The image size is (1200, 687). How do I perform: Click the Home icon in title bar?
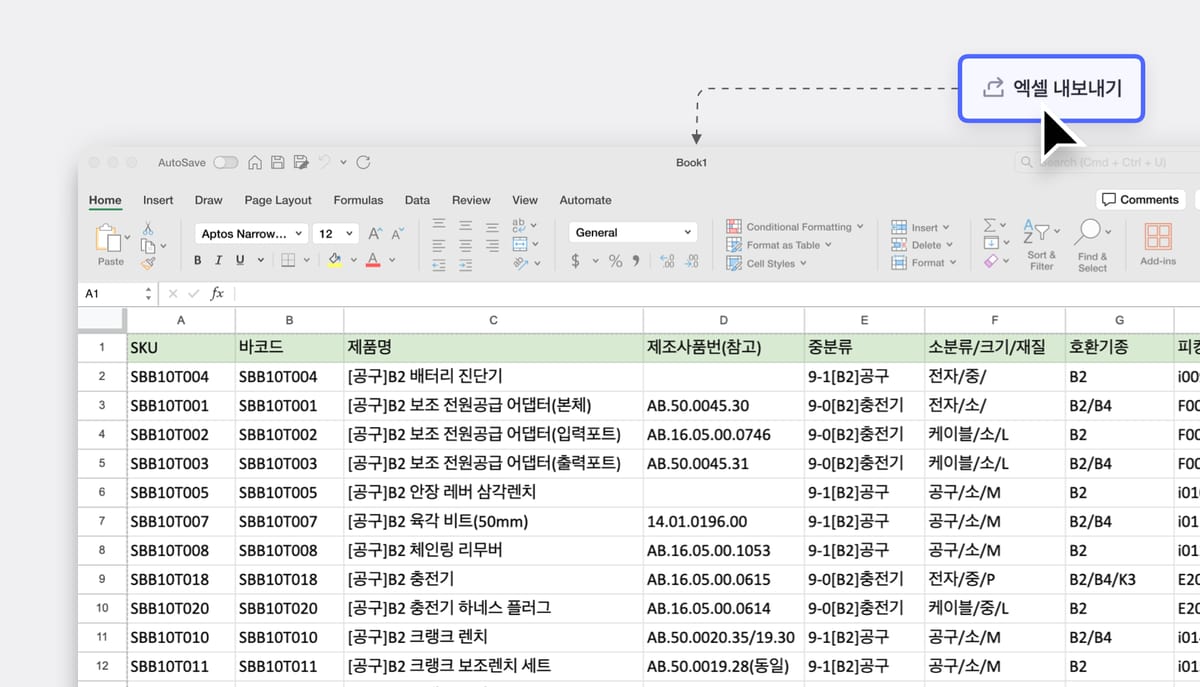click(x=255, y=162)
